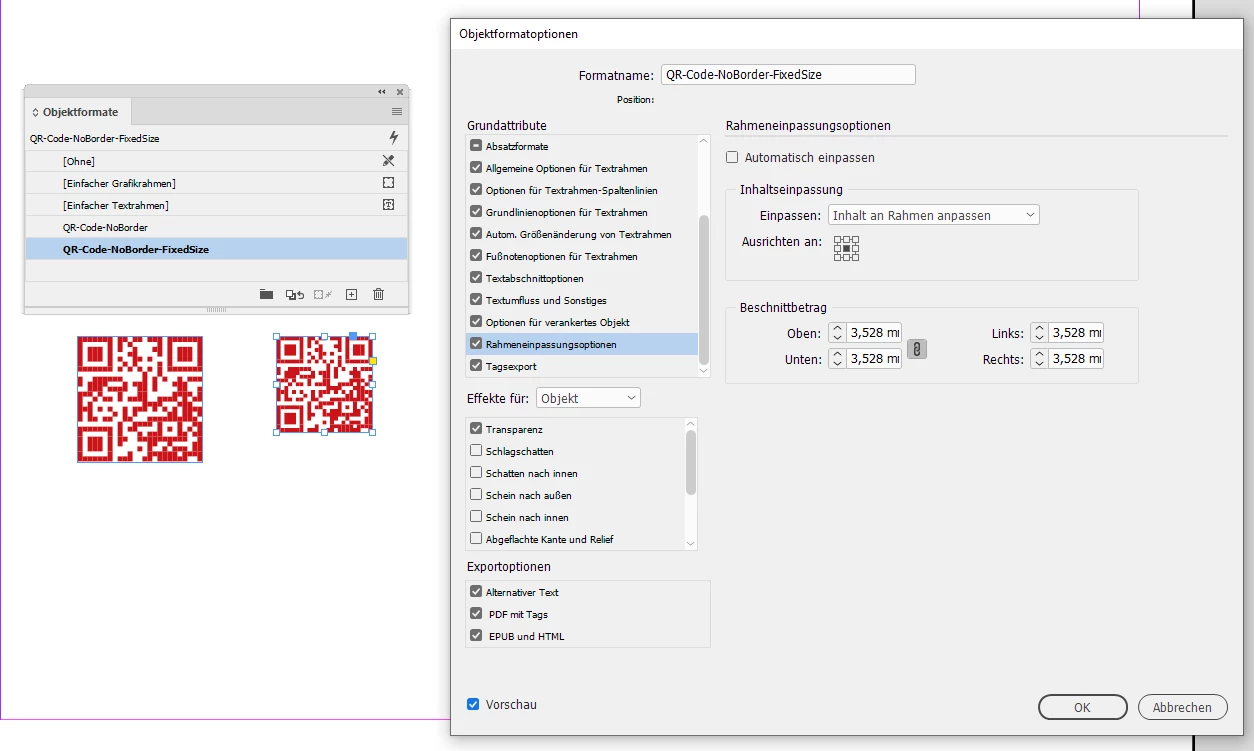This screenshot has width=1254, height=751.
Task: Open the Einpassen dropdown
Action: (x=934, y=215)
